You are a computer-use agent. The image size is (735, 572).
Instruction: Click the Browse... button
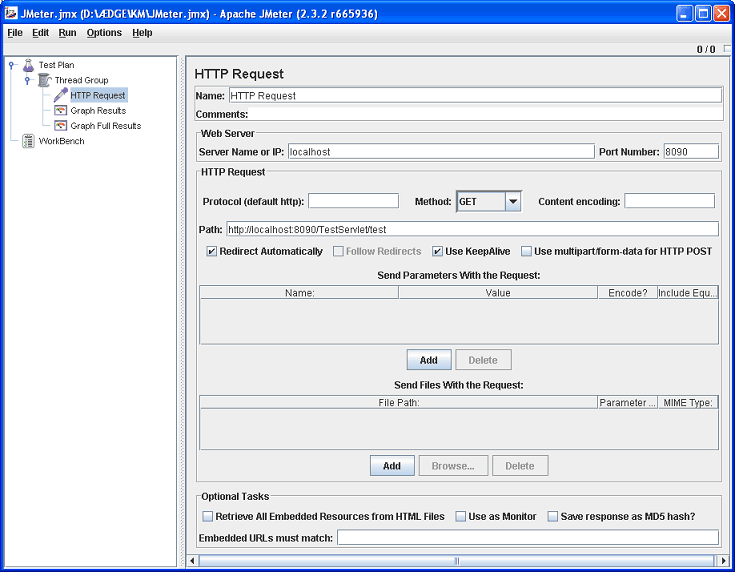[453, 466]
